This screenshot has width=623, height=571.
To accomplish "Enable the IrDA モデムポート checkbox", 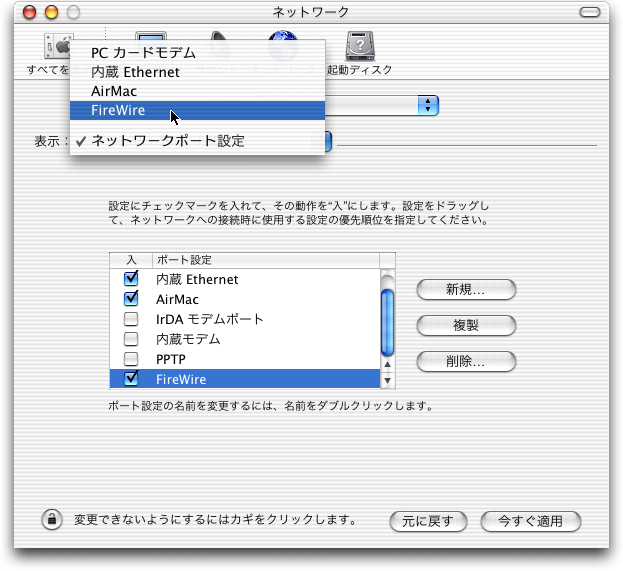I will pyautogui.click(x=131, y=319).
